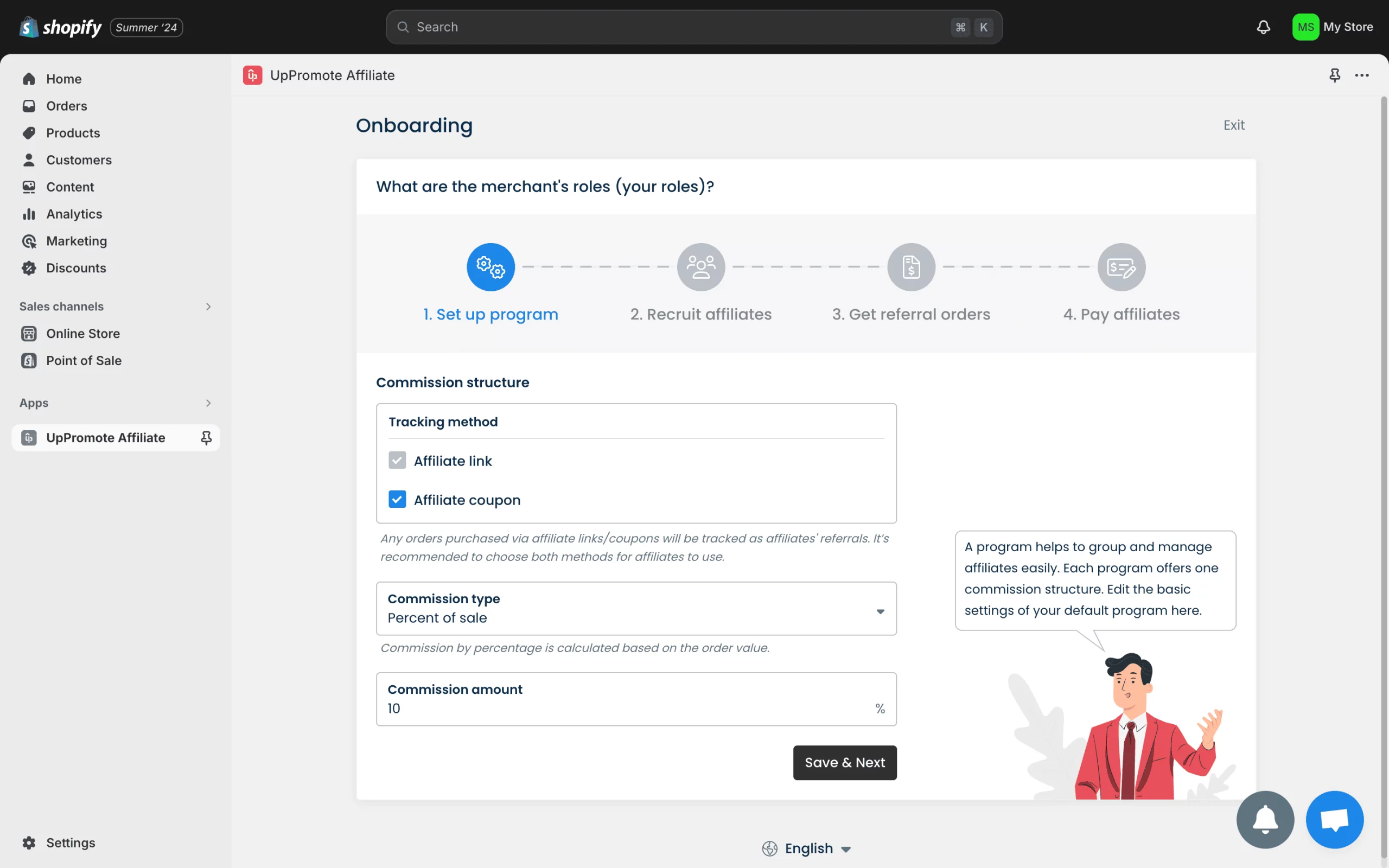Select the Marketing menu item

[76, 241]
